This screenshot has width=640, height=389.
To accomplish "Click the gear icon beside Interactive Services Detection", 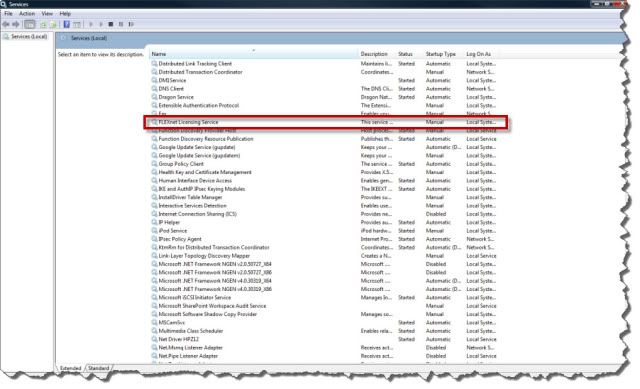I will (154, 206).
